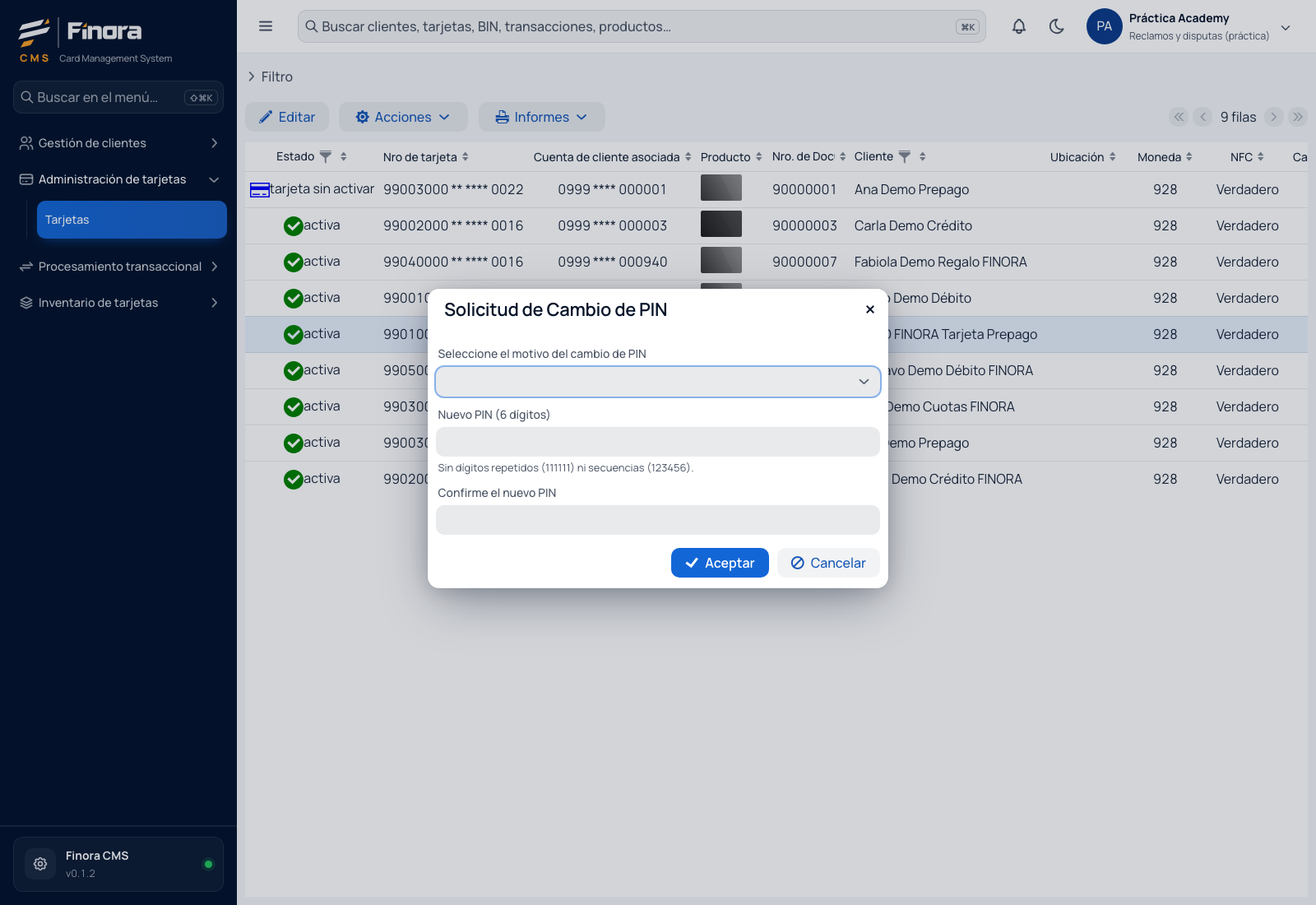
Task: Click the sidebar menu search field
Action: [118, 97]
